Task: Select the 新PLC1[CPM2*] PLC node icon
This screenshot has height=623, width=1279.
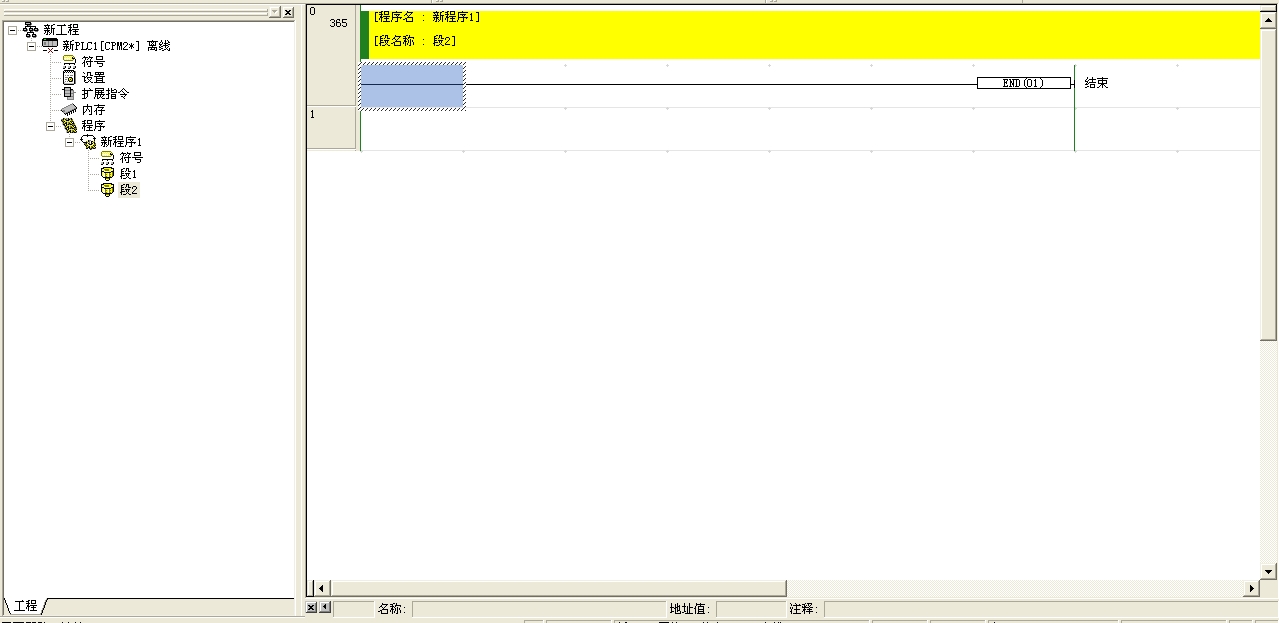Action: (x=50, y=46)
